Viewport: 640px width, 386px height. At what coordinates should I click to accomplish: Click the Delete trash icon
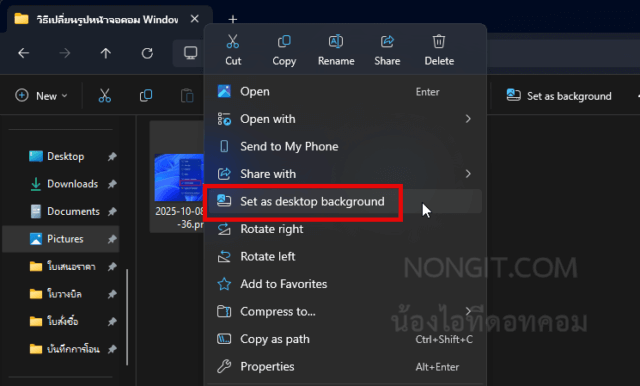(439, 42)
